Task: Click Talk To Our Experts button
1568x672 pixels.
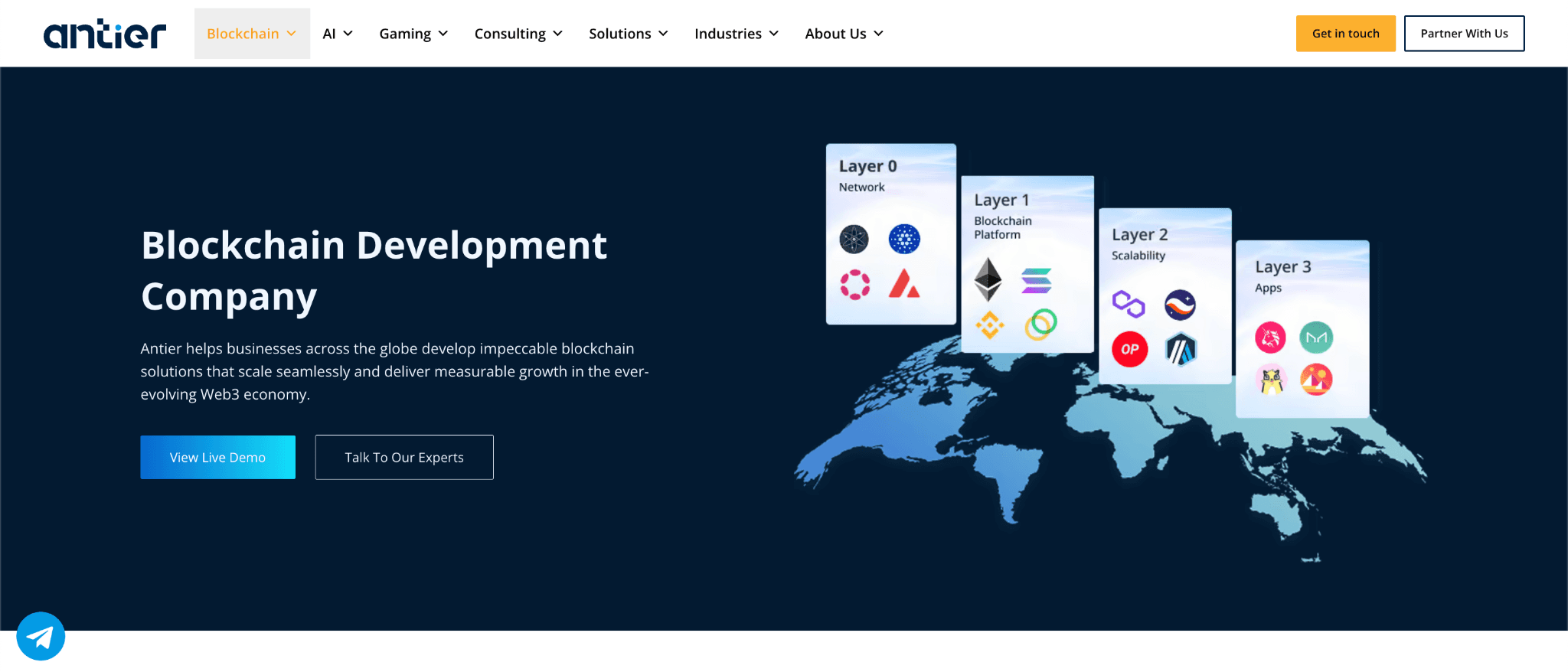Action: coord(404,458)
